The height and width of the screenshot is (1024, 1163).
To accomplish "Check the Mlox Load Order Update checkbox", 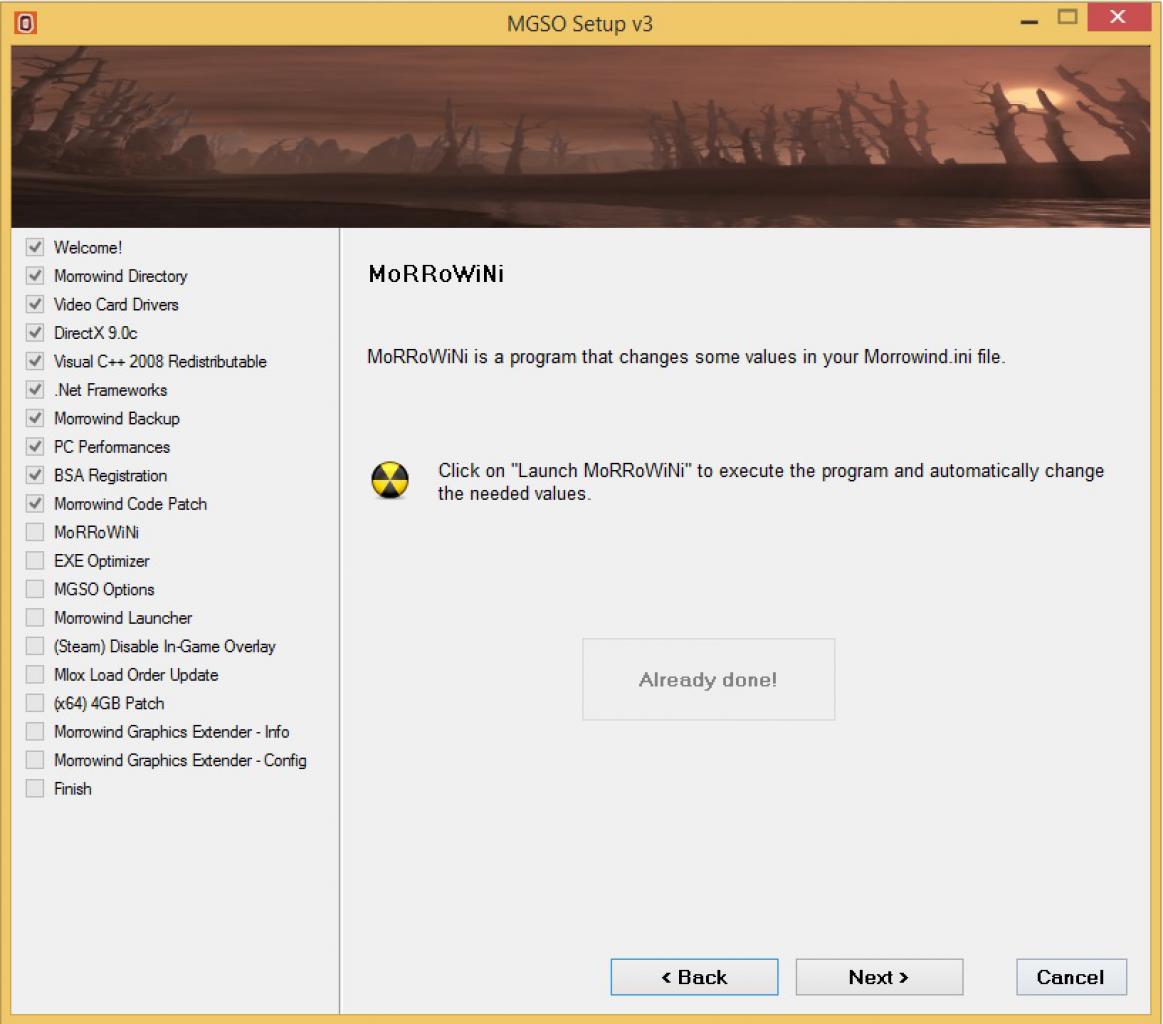I will pos(35,674).
